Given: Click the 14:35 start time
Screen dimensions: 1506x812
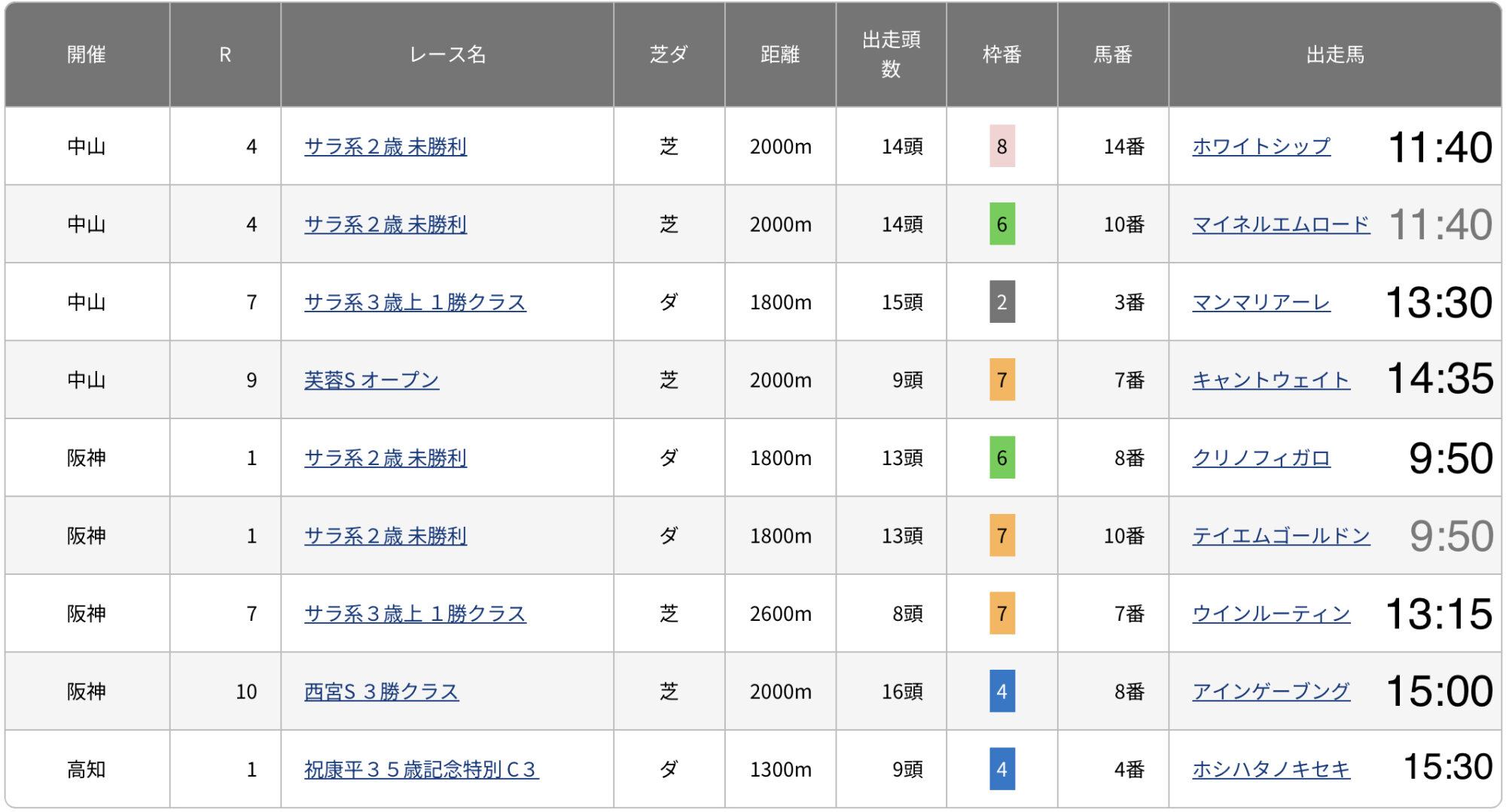Looking at the screenshot, I should pyautogui.click(x=1440, y=379).
